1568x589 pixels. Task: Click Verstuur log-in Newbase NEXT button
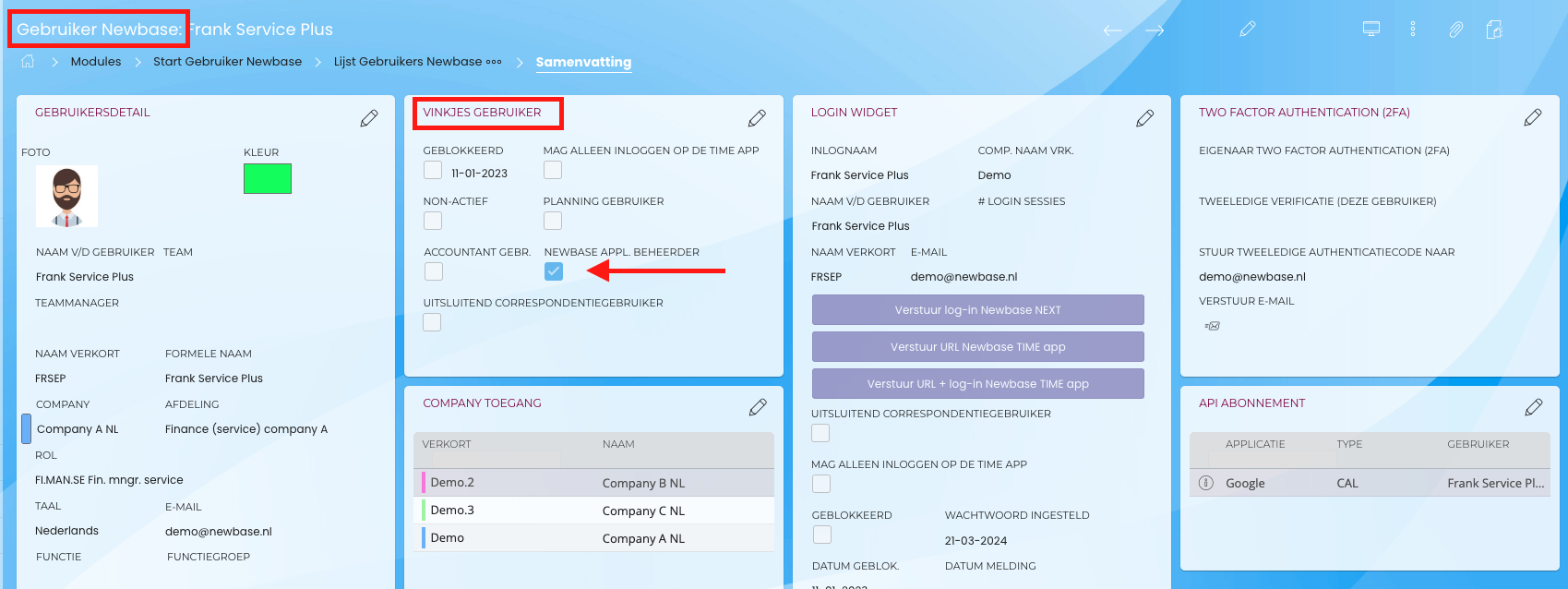click(x=978, y=310)
